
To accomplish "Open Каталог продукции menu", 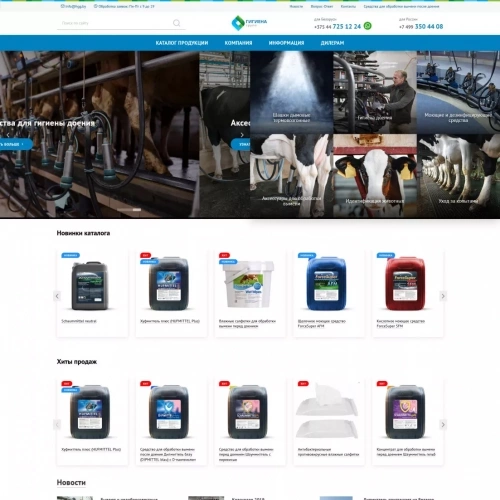I will (182, 43).
